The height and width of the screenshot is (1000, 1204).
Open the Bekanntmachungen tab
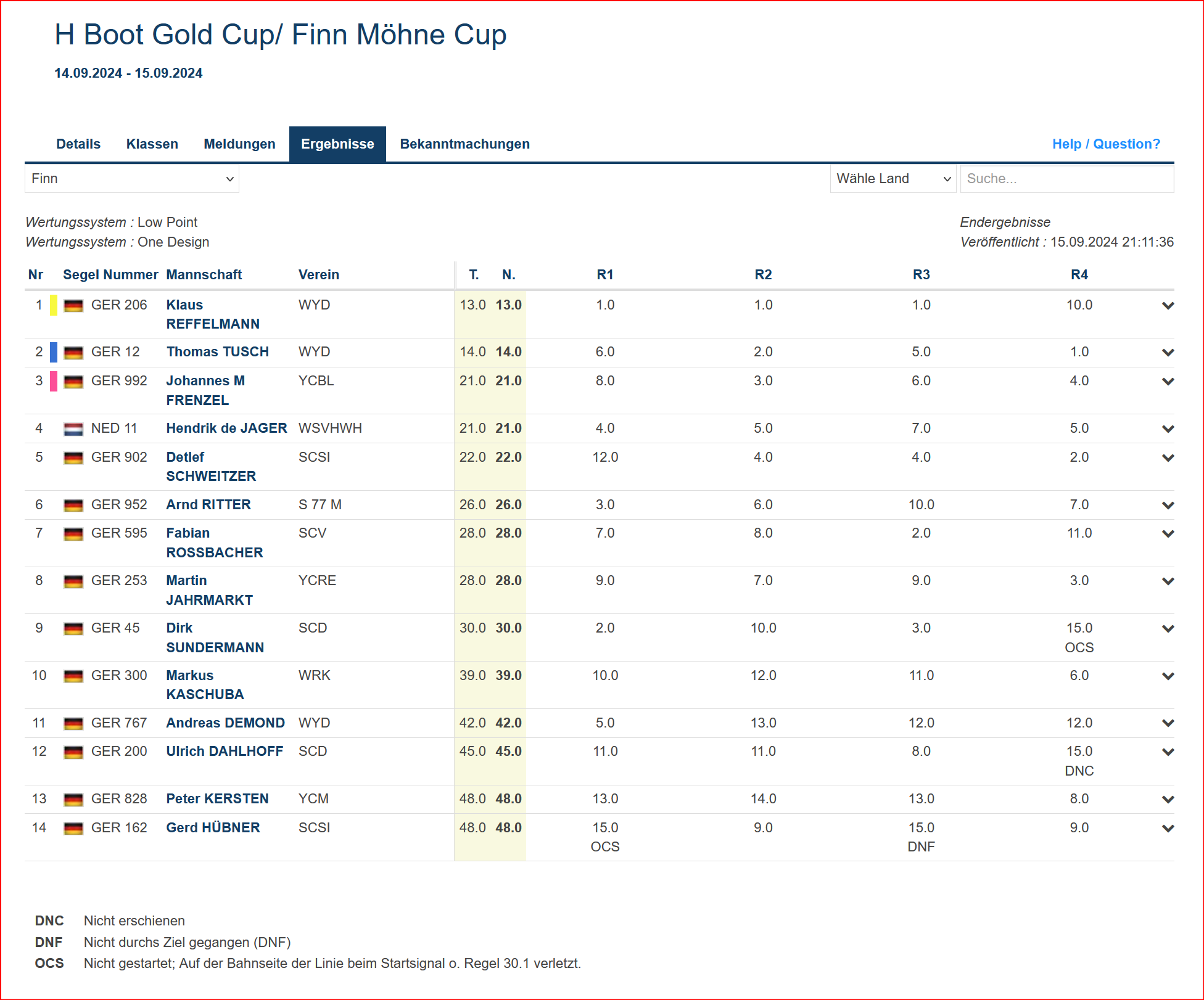pos(464,144)
